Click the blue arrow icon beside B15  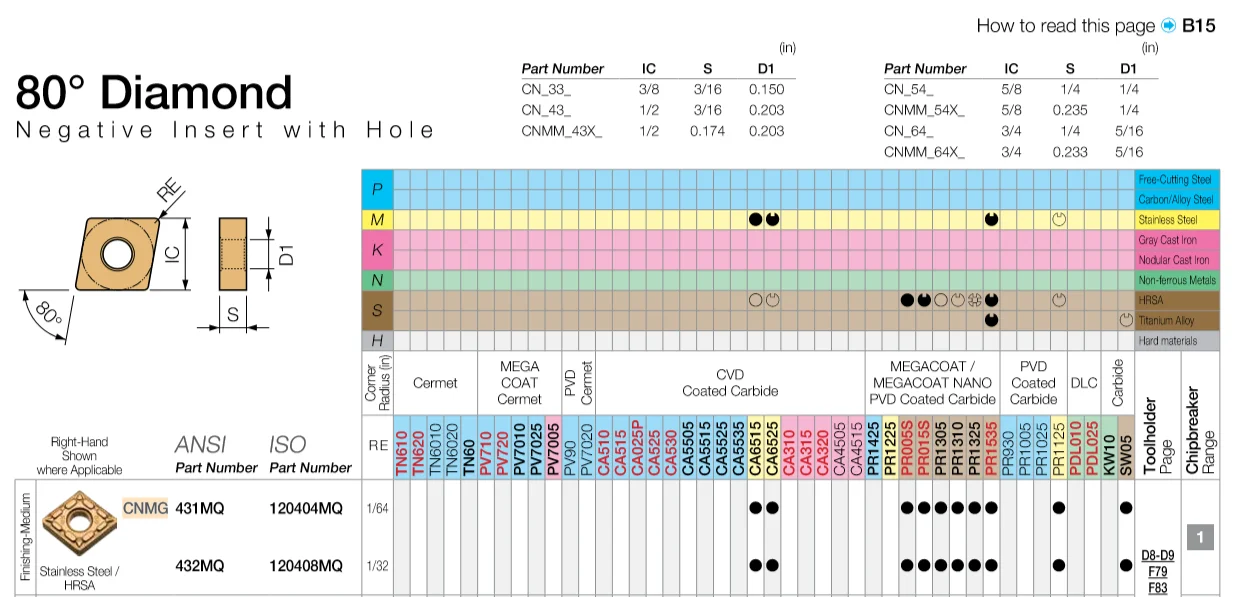pos(1169,26)
